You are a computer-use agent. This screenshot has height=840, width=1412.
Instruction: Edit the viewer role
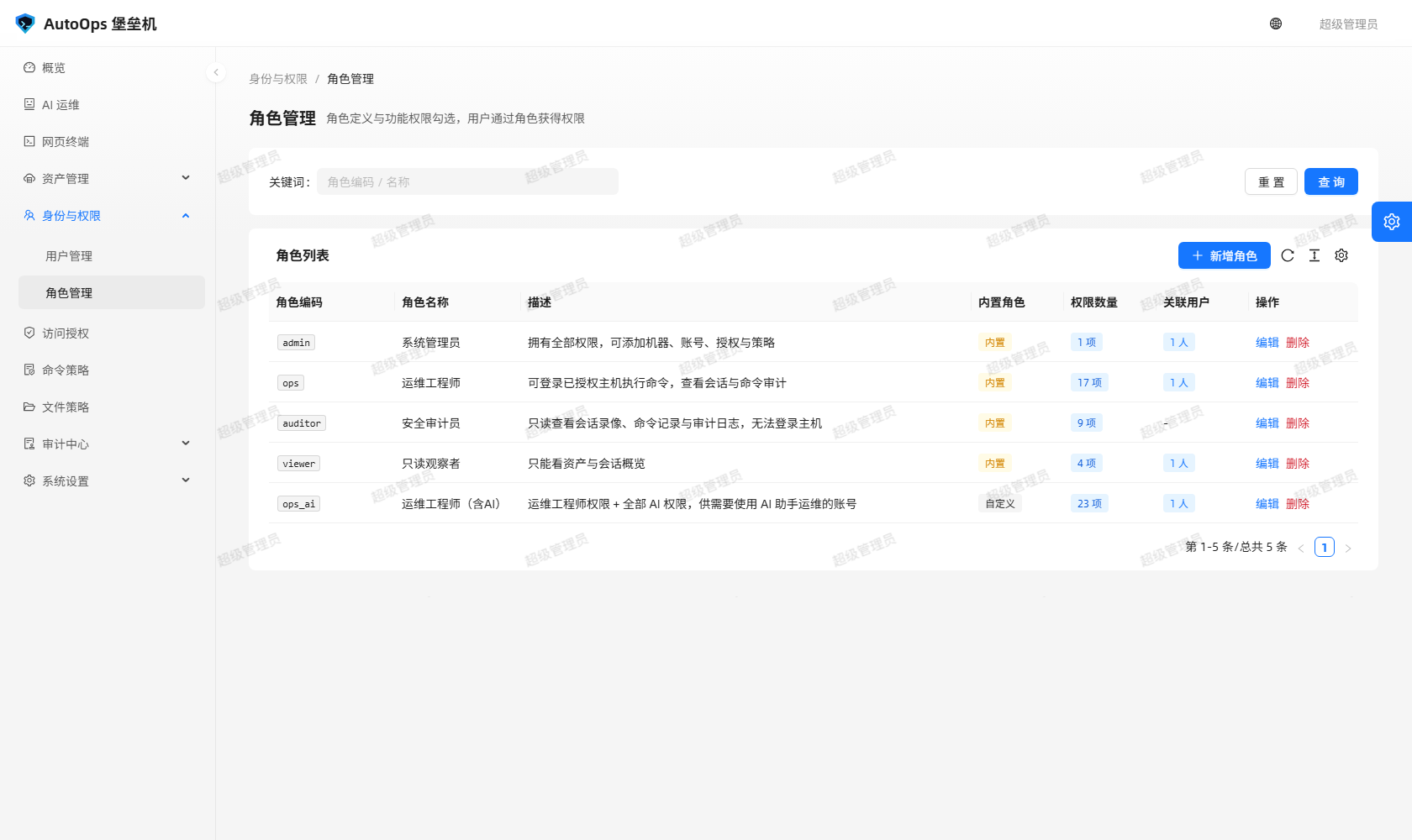coord(1267,464)
